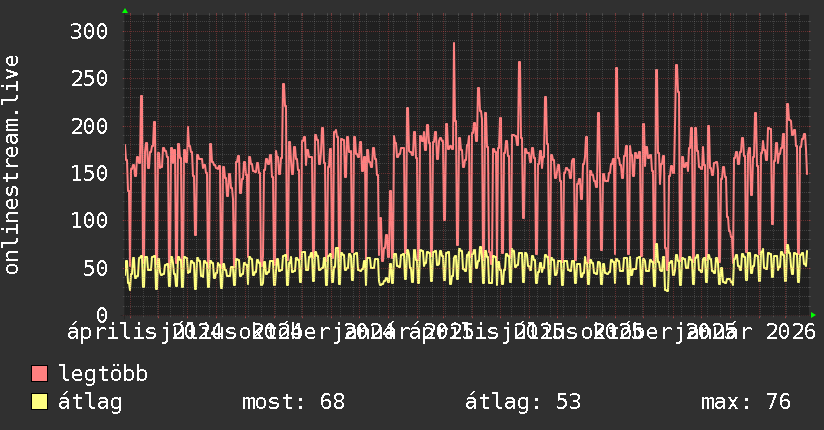Click the 100 y-axis label

89,220
